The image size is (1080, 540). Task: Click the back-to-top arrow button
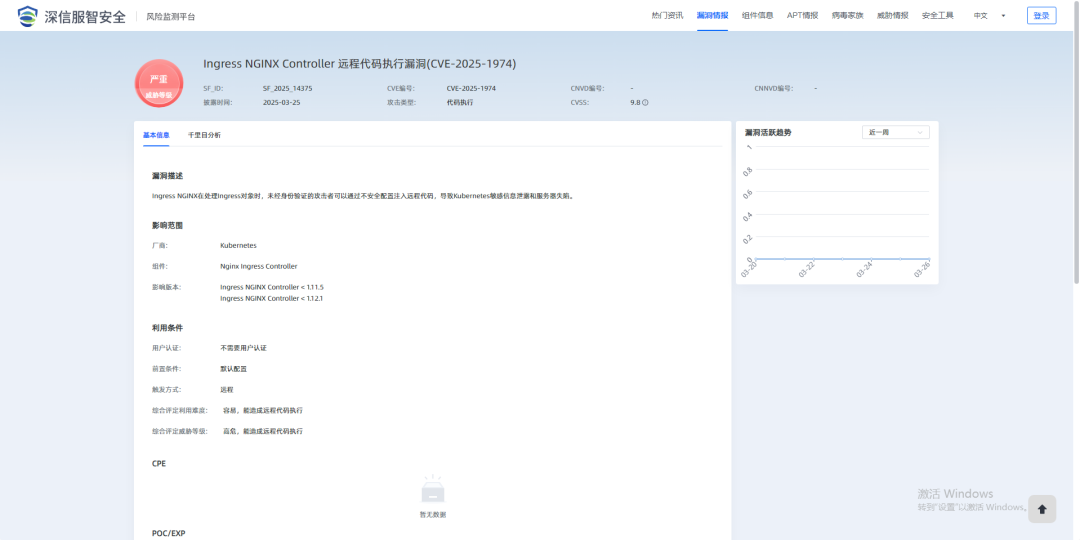pos(1041,509)
